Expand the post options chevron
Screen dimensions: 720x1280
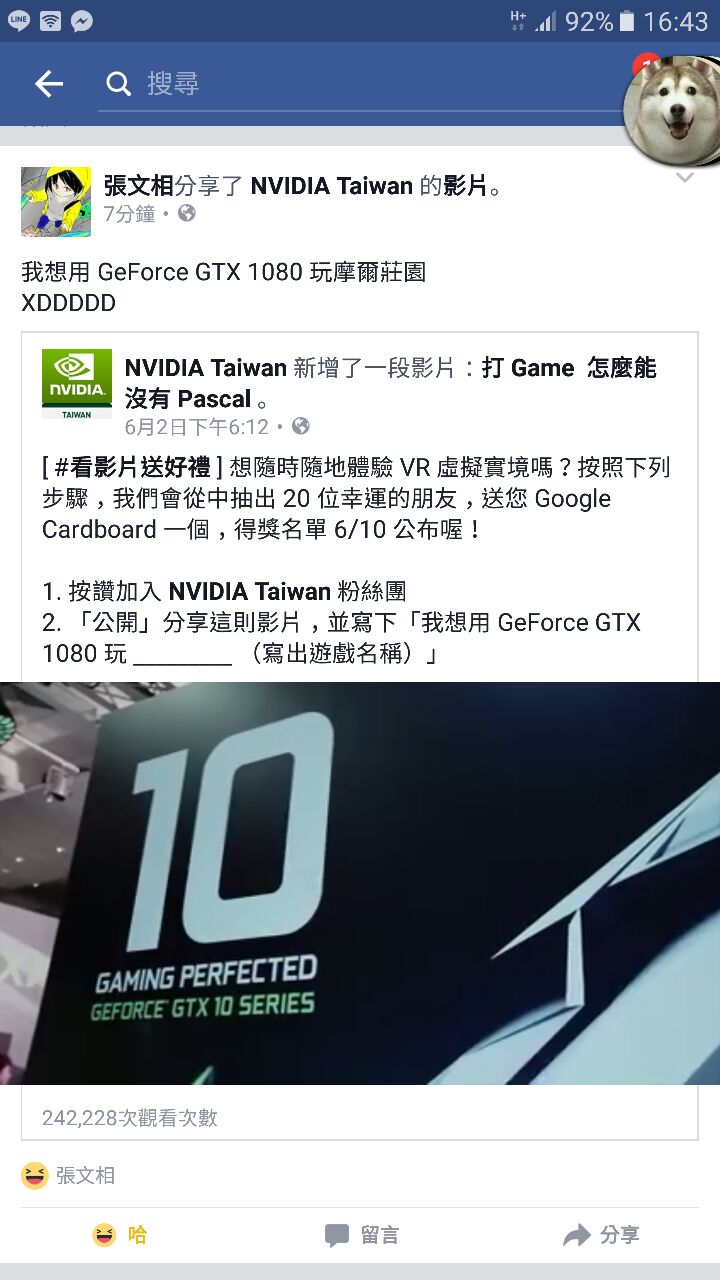pyautogui.click(x=685, y=178)
